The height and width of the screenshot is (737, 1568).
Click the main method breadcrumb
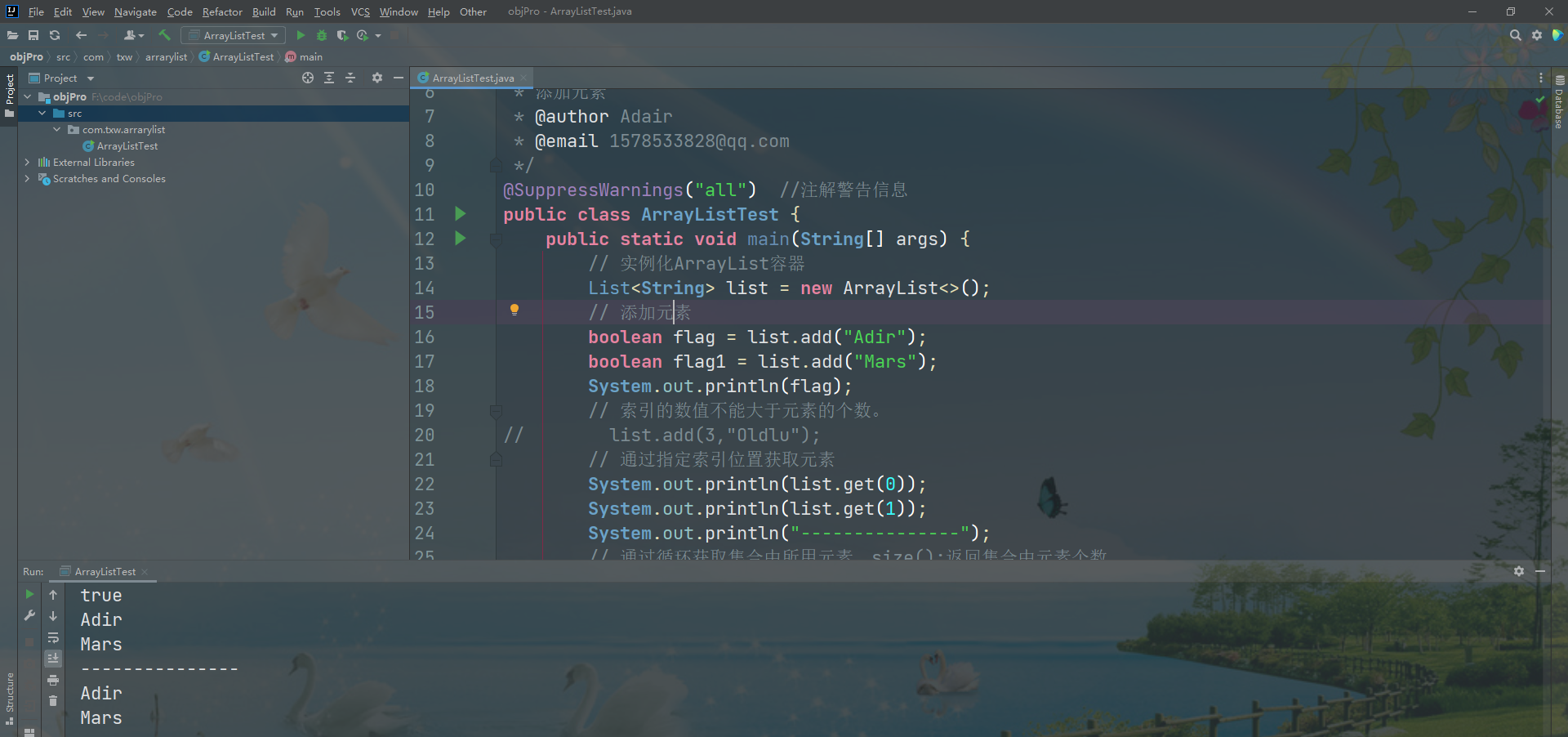coord(304,56)
